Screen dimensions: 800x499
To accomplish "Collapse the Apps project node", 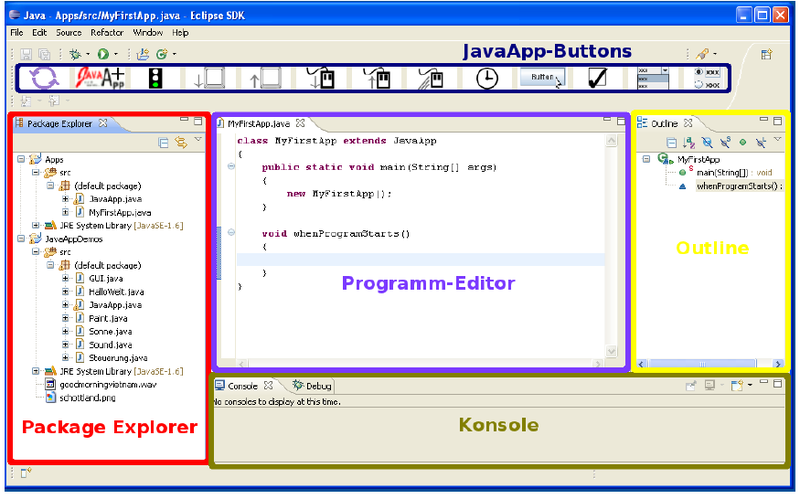I will 21,159.
